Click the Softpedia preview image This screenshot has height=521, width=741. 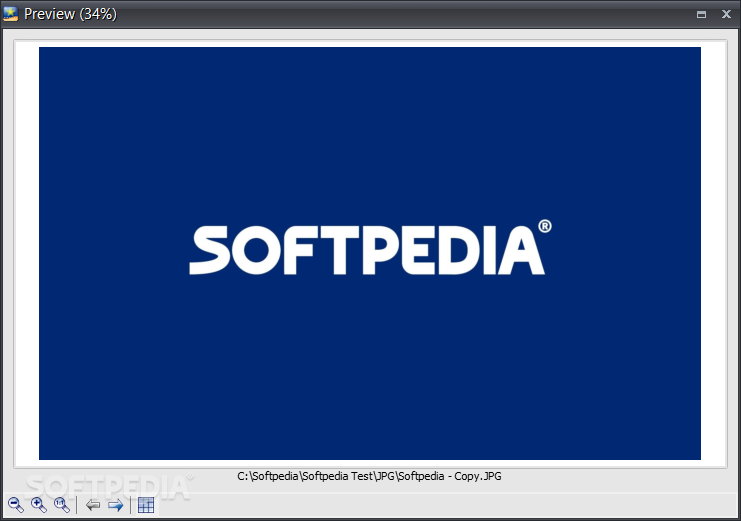click(x=370, y=253)
